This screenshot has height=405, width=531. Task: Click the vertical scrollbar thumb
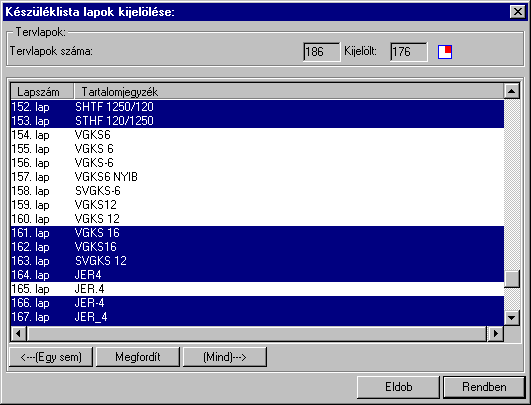pos(512,279)
